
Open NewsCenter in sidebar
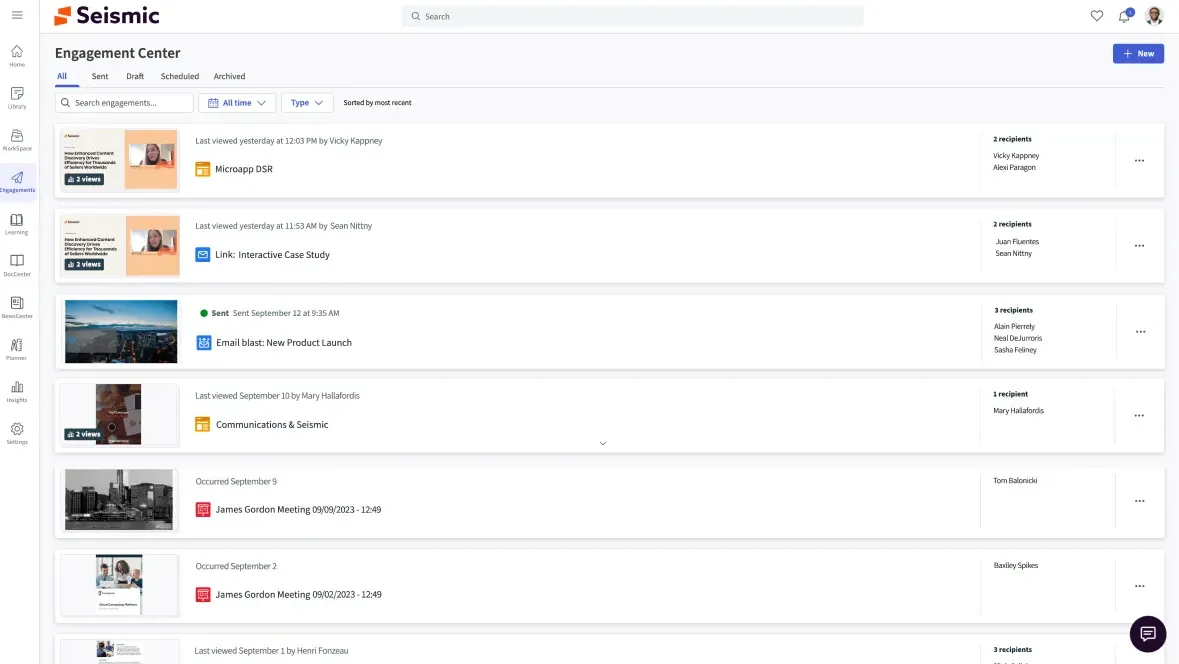pos(17,308)
